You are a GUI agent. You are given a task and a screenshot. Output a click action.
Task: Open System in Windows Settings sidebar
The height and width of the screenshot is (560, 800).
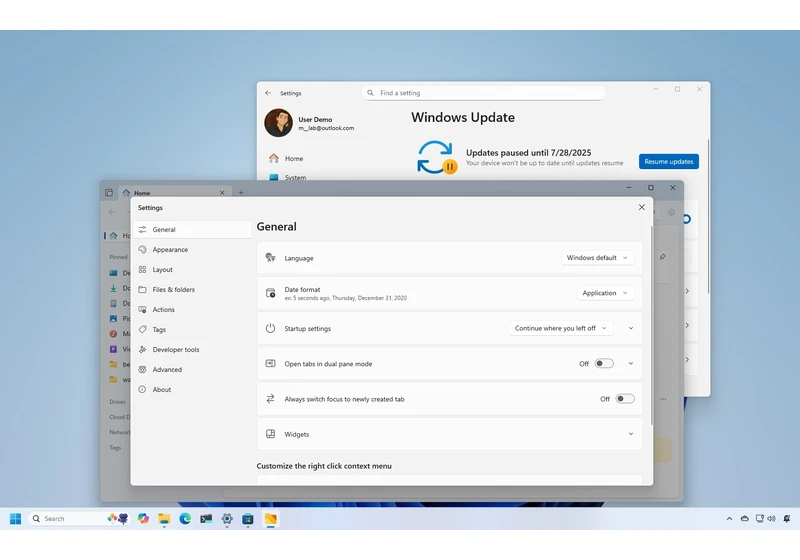pyautogui.click(x=295, y=177)
